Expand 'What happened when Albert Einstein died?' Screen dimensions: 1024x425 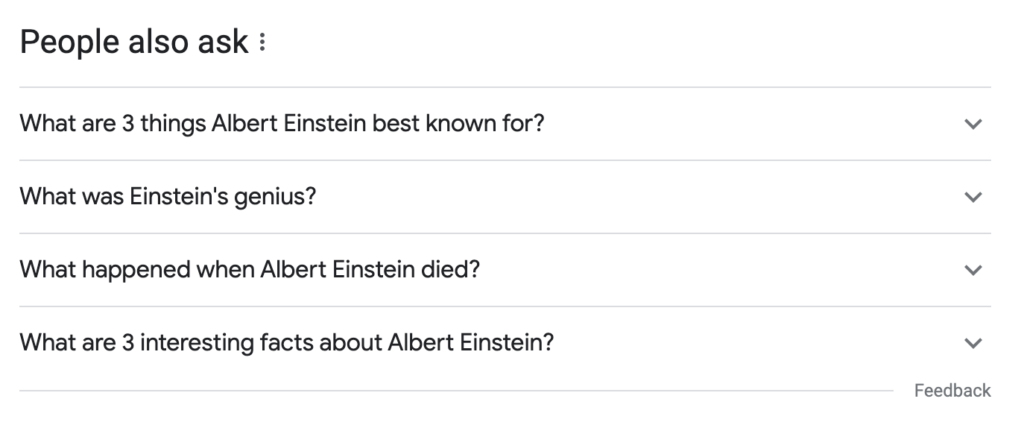250,270
